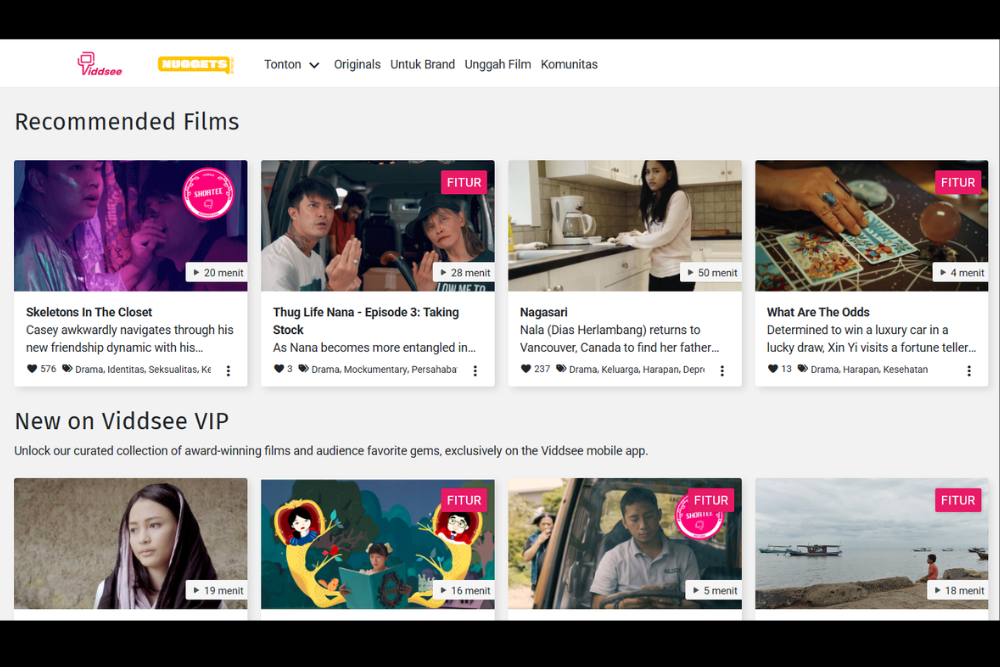
Task: Open the Nuggets logo link
Action: (x=196, y=64)
